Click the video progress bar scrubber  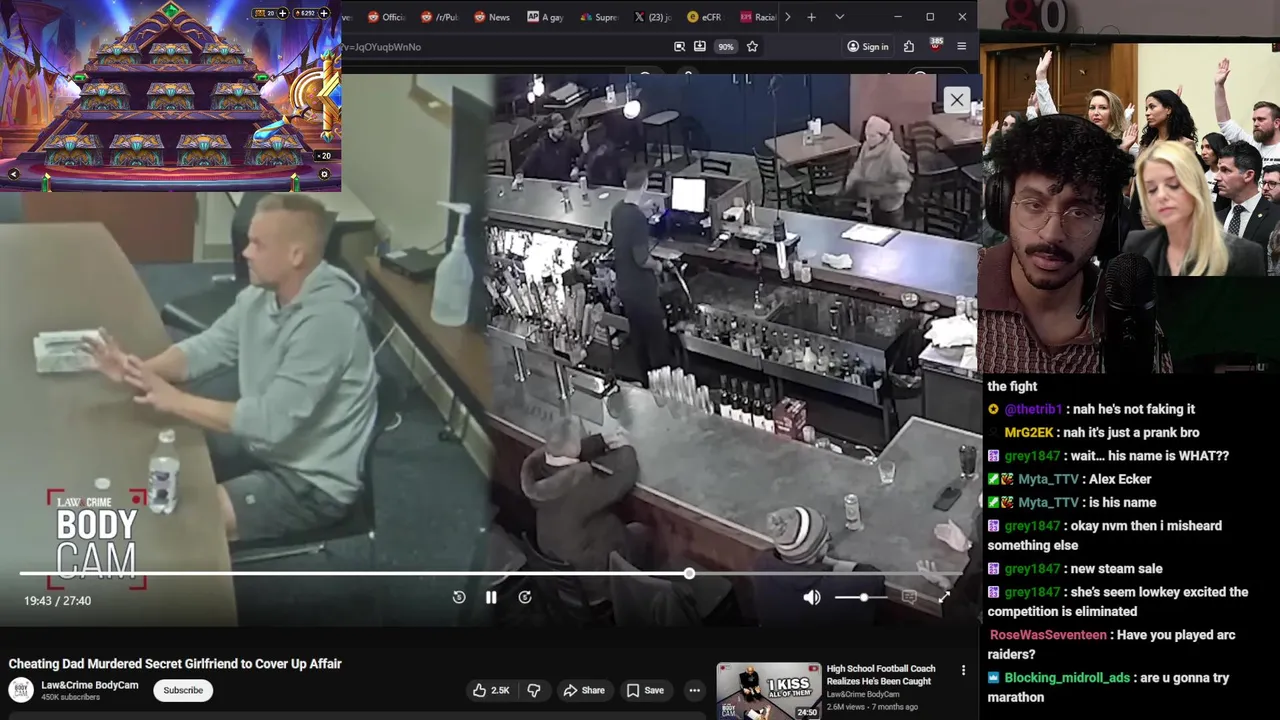point(689,573)
